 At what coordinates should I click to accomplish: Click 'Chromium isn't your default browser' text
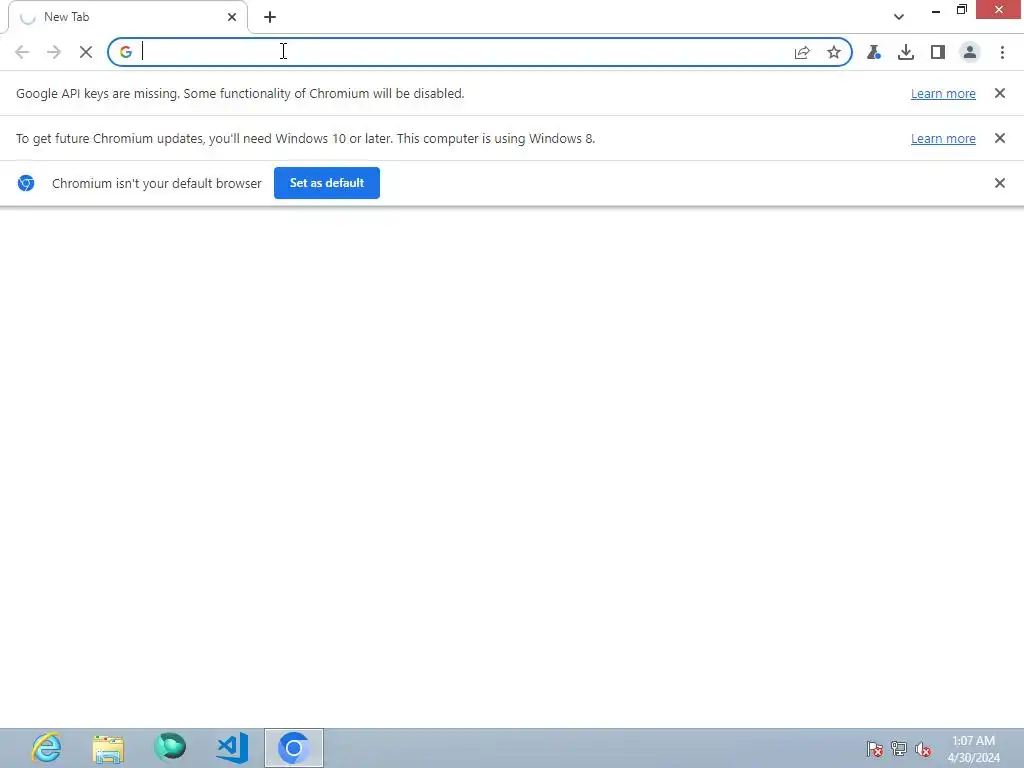point(157,184)
